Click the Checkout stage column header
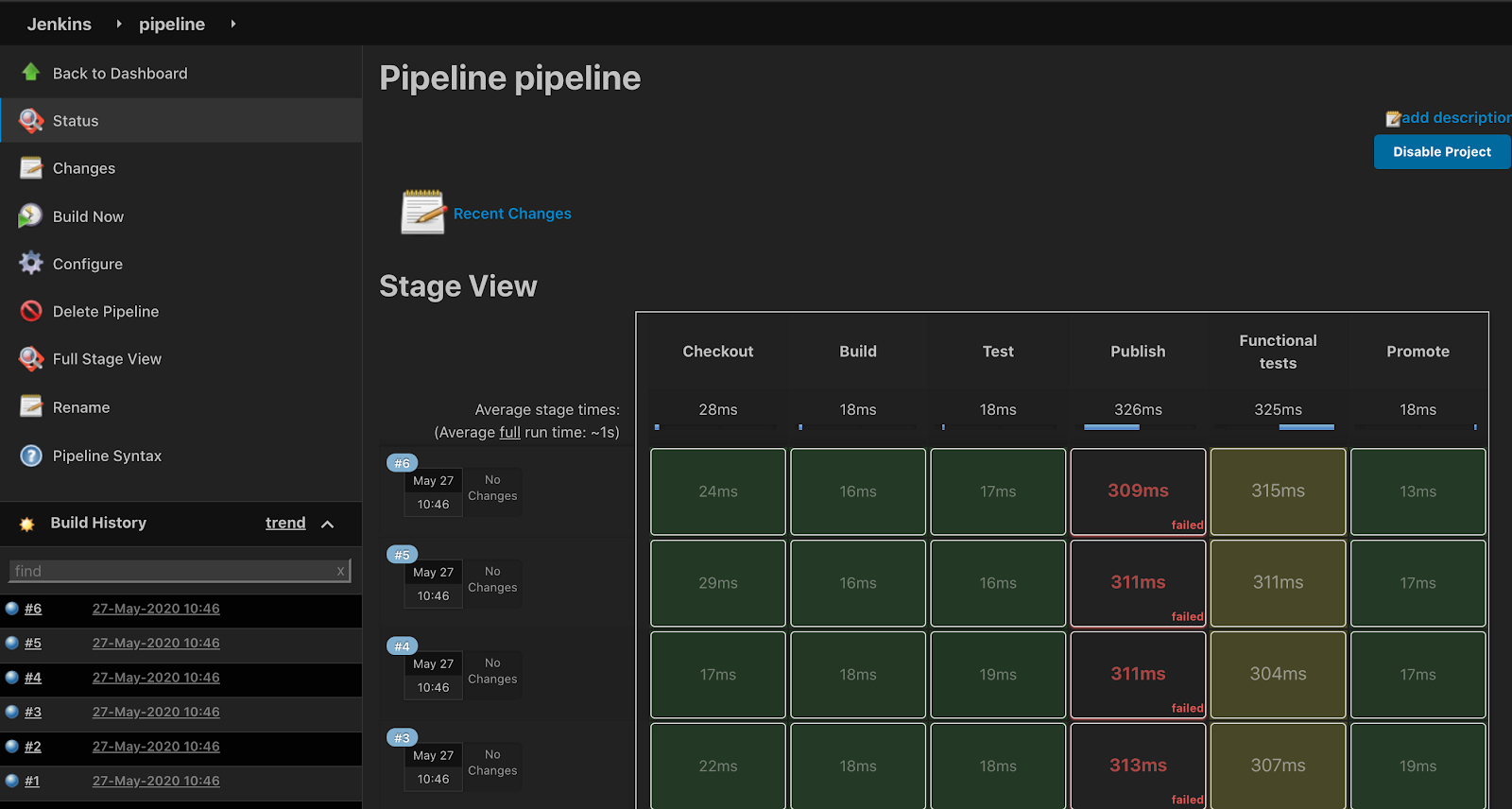 (718, 351)
